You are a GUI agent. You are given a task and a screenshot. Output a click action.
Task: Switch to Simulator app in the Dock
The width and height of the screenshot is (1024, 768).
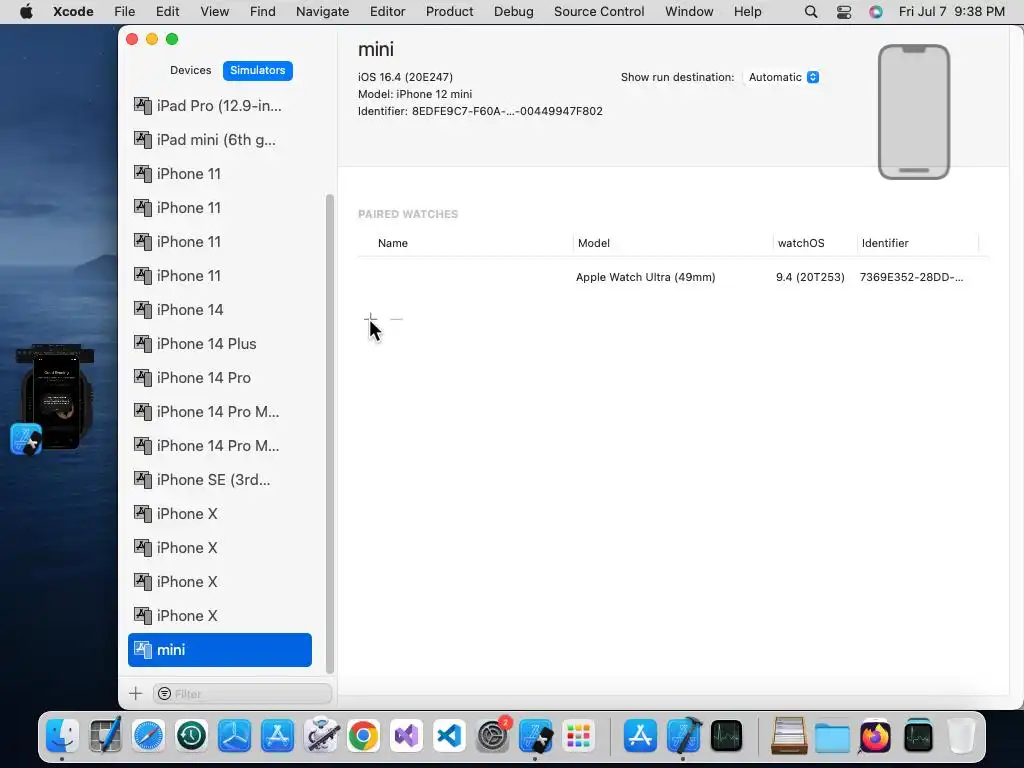[x=536, y=736]
